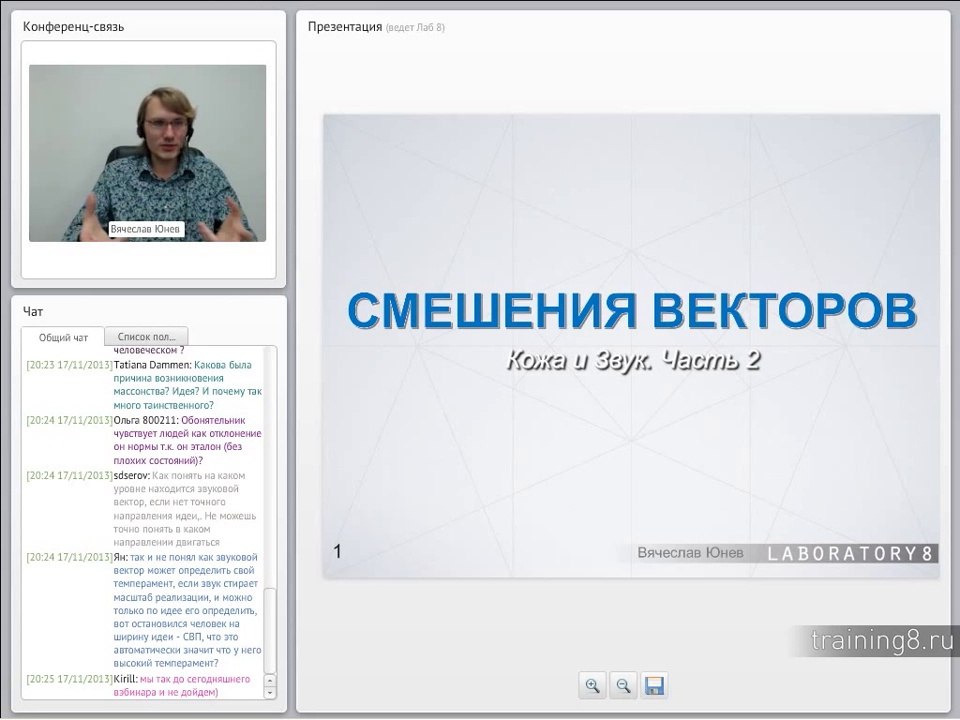This screenshot has height=720, width=960.
Task: Click the chat scrollbar down arrow
Action: click(x=269, y=693)
